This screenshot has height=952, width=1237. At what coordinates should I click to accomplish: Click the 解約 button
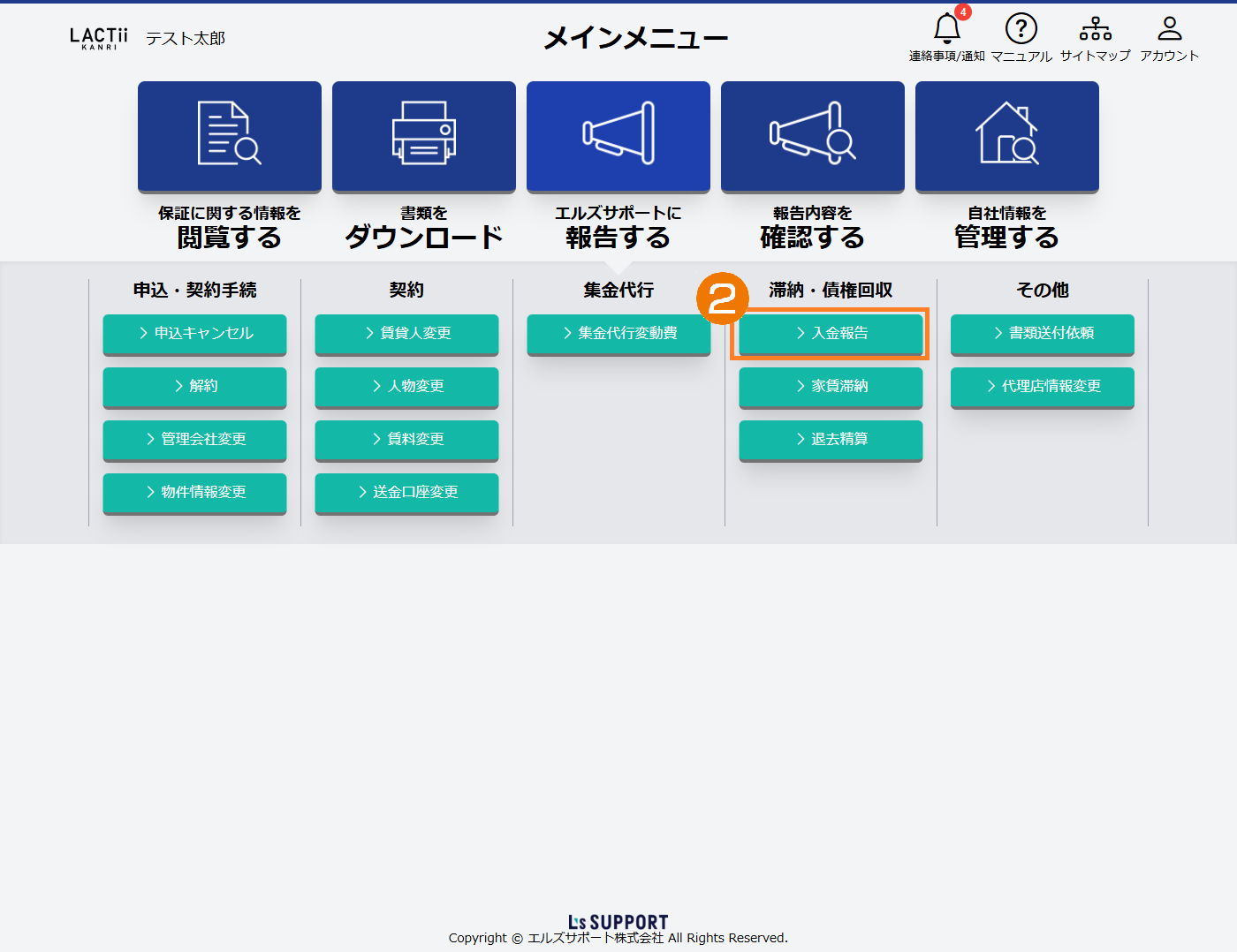194,387
